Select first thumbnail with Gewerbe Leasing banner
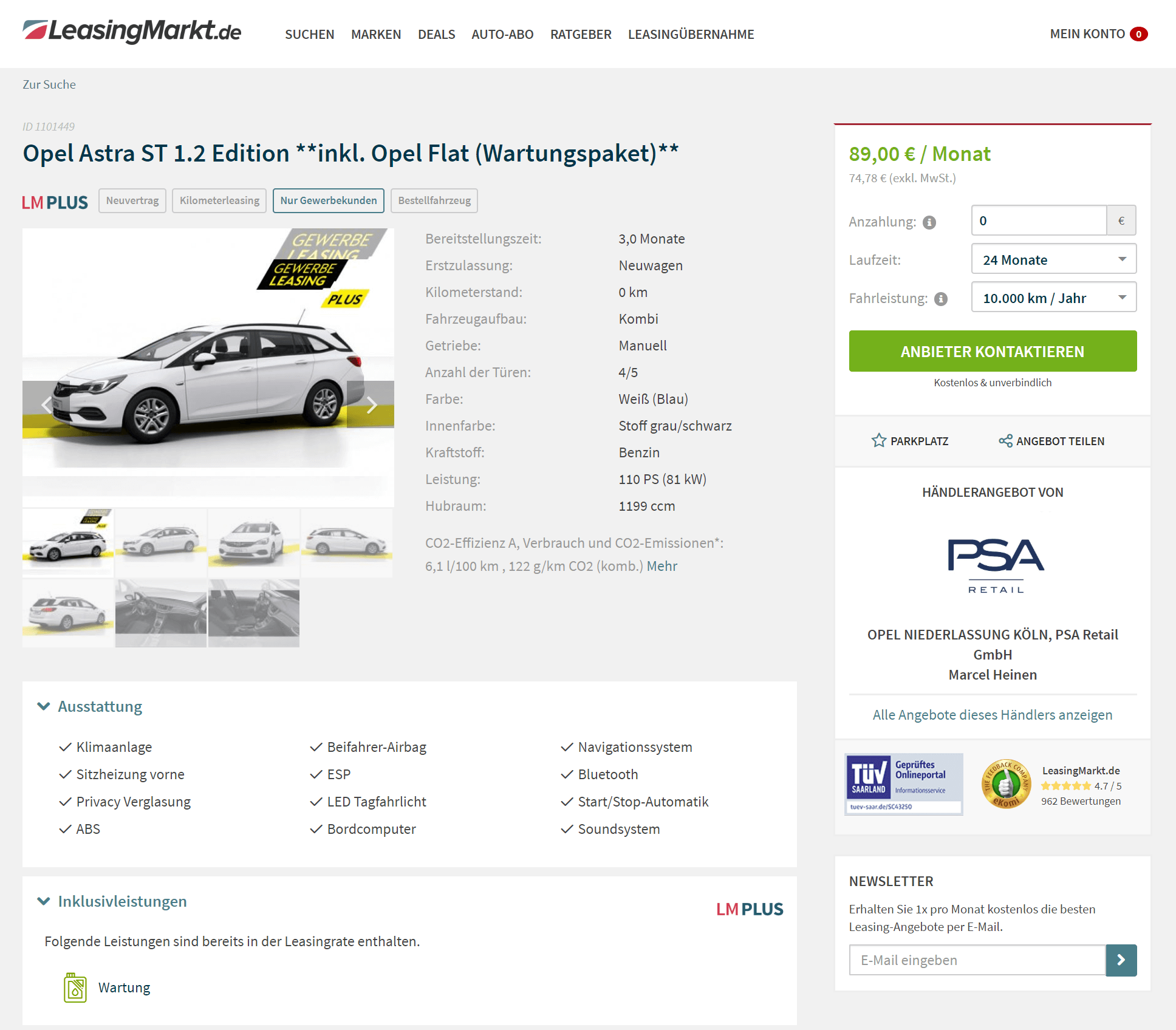This screenshot has height=1030, width=1176. point(68,543)
